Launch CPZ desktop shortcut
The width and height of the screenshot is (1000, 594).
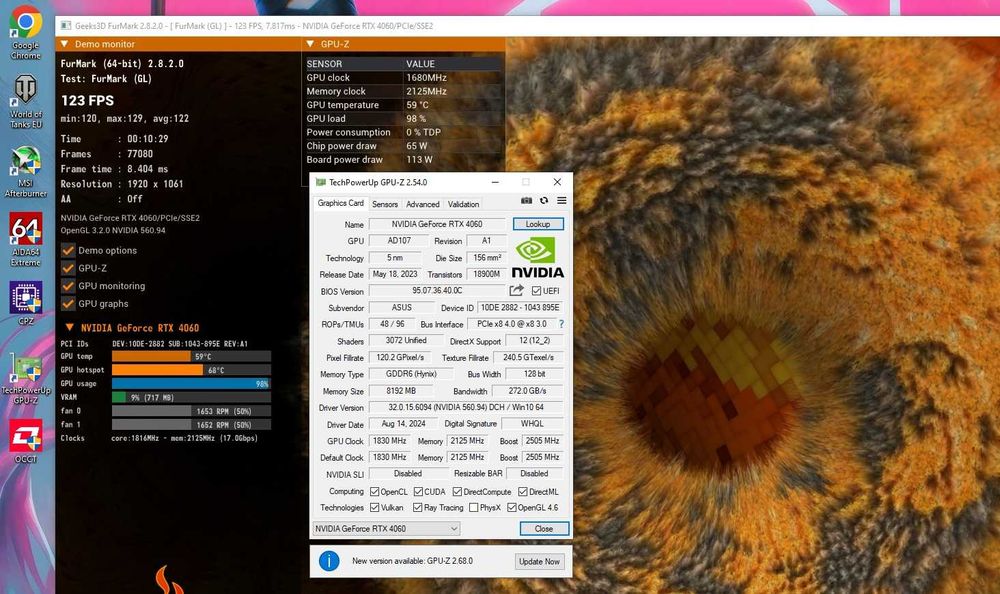[26, 304]
